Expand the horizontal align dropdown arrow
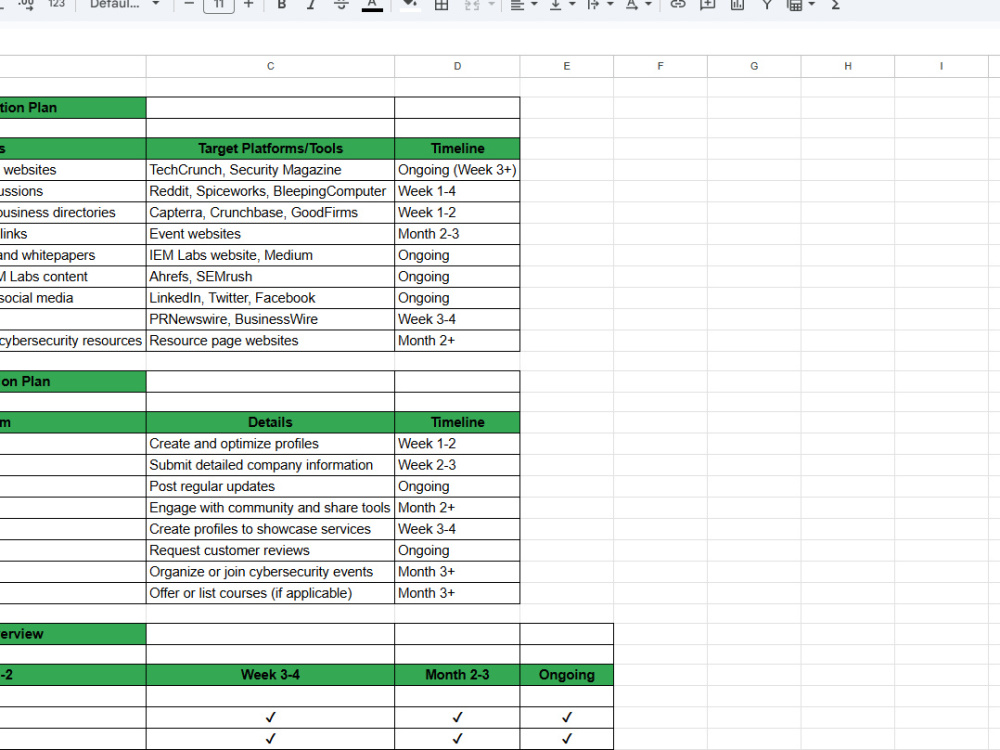The height and width of the screenshot is (750, 1000). 534,4
